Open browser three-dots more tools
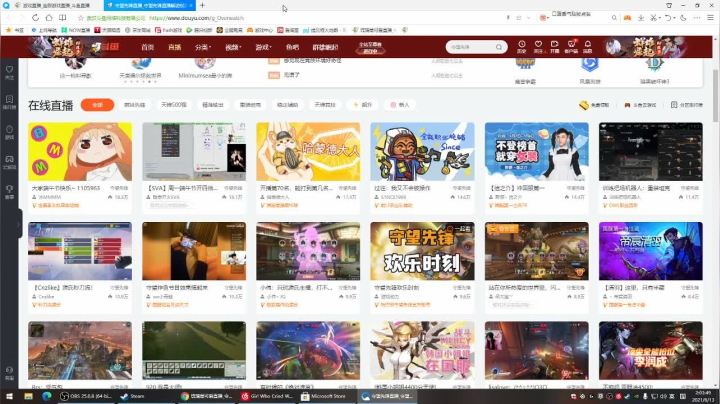This screenshot has height=404, width=720. pyautogui.click(x=697, y=17)
